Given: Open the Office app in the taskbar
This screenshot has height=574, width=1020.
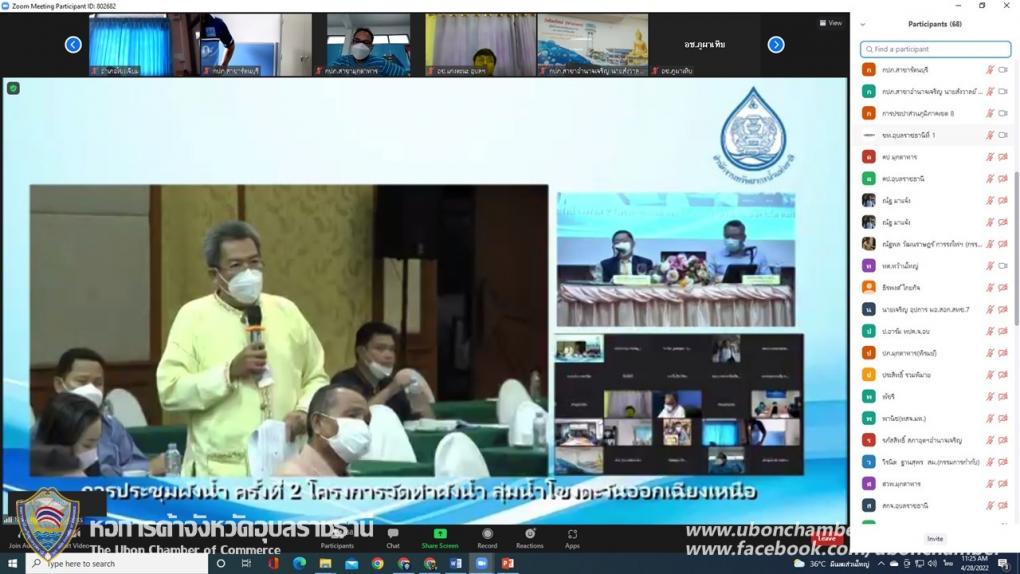Looking at the screenshot, I should pos(273,563).
